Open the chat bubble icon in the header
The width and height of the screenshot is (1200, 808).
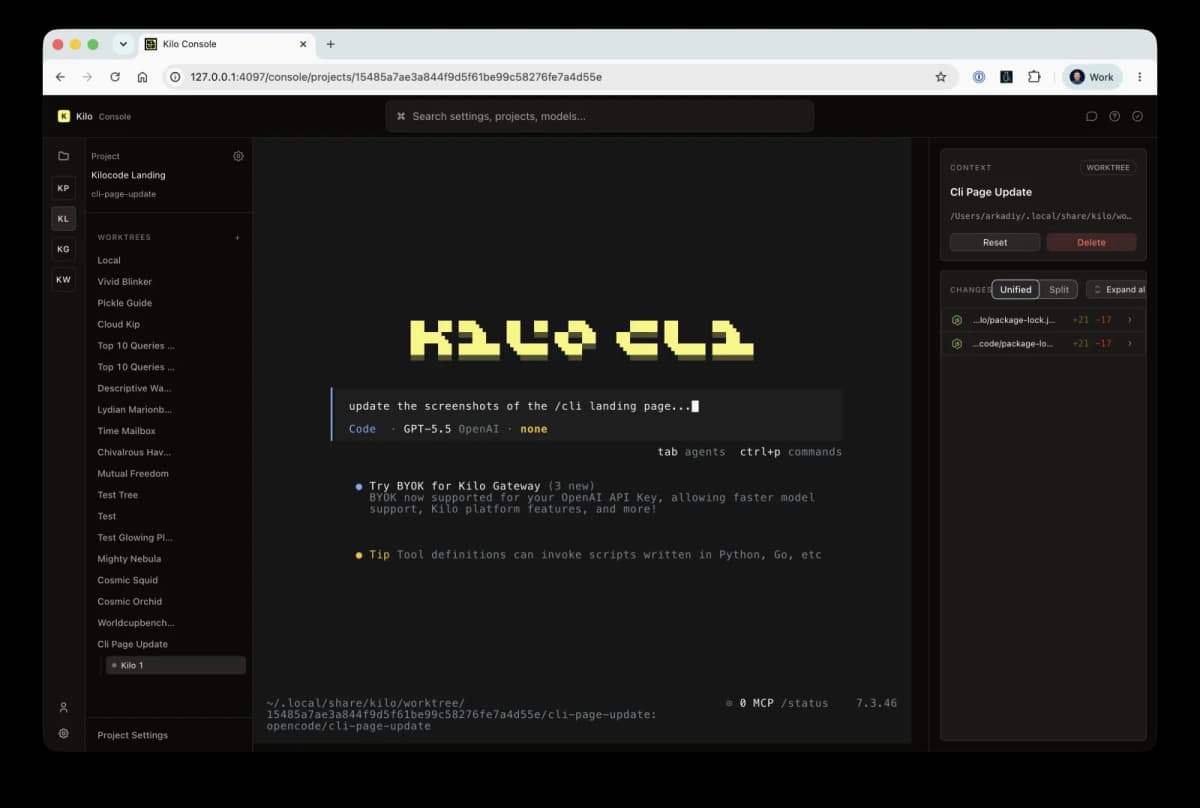[1092, 116]
